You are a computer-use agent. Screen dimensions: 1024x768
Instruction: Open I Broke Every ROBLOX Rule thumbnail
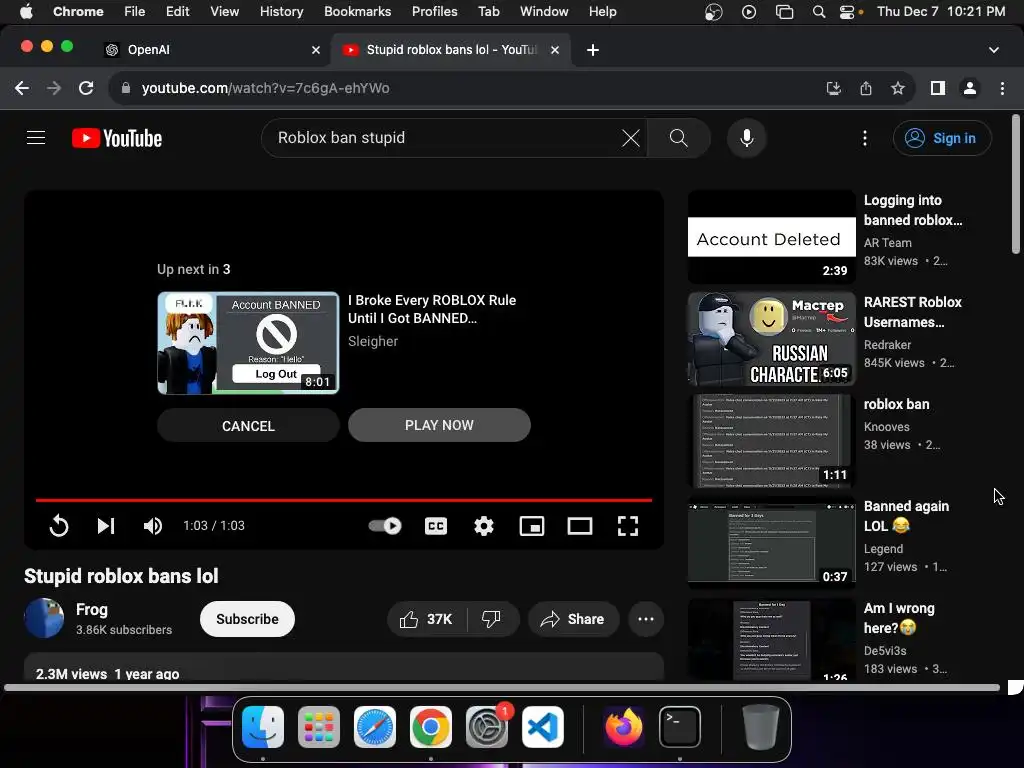pyautogui.click(x=248, y=343)
